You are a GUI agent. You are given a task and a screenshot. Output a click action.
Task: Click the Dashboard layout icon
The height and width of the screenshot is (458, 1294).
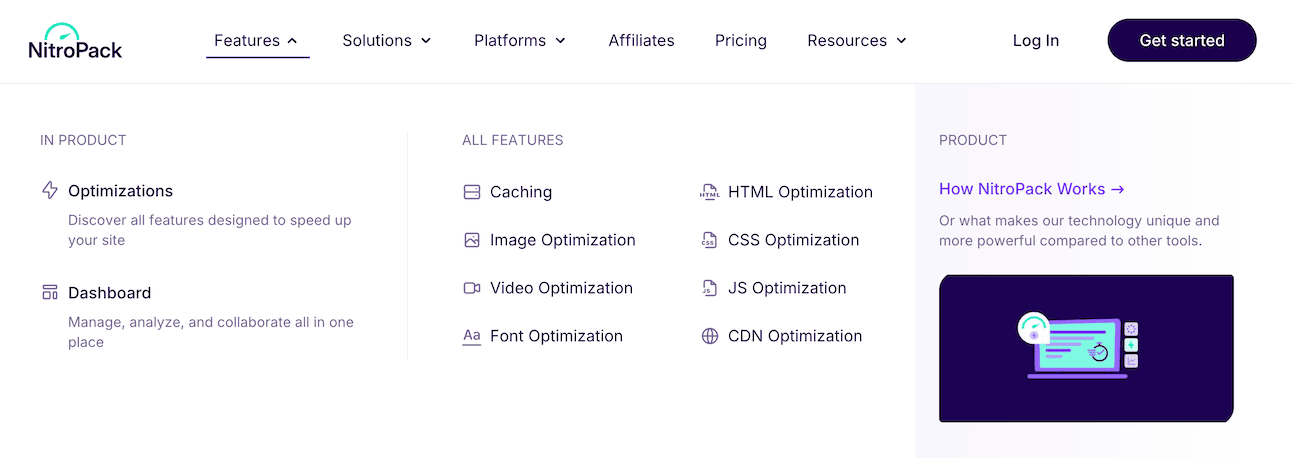click(x=50, y=292)
